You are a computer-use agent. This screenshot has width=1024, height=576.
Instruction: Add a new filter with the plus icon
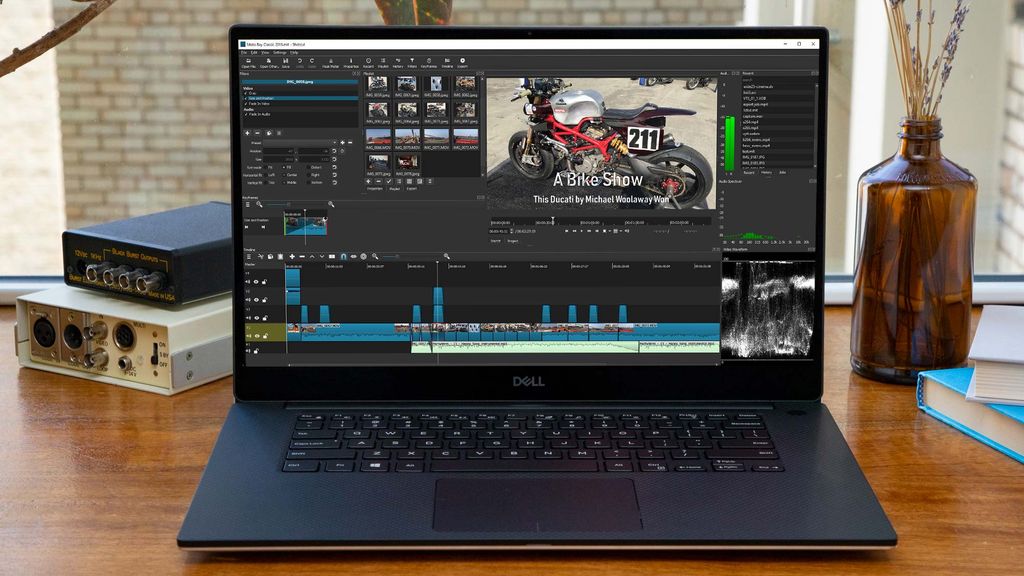point(248,132)
